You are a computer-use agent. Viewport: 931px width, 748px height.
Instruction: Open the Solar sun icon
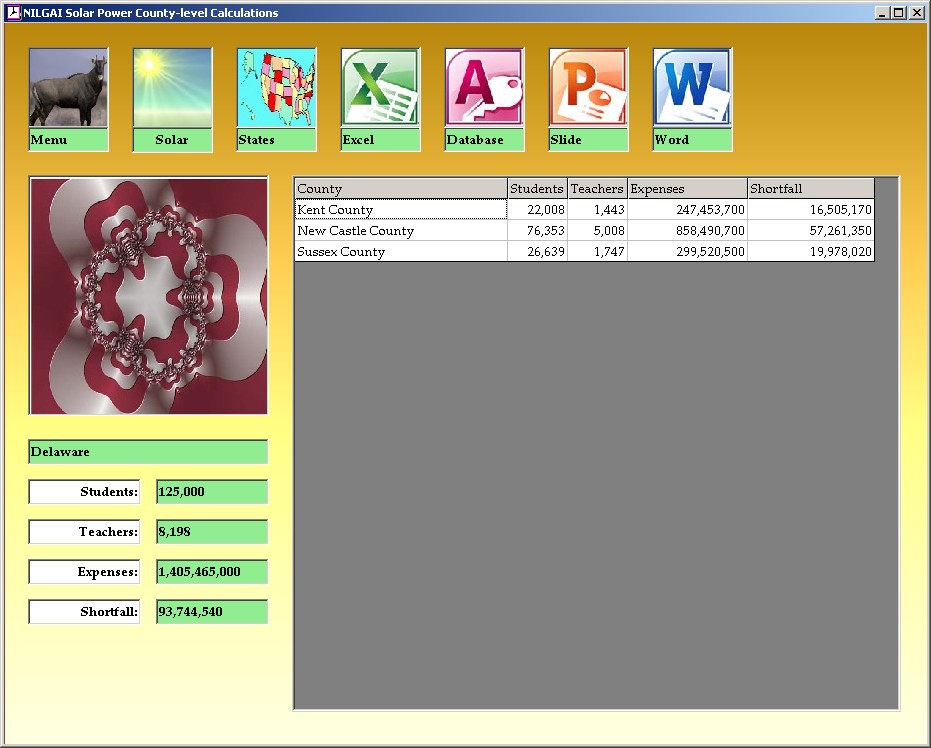(172, 88)
